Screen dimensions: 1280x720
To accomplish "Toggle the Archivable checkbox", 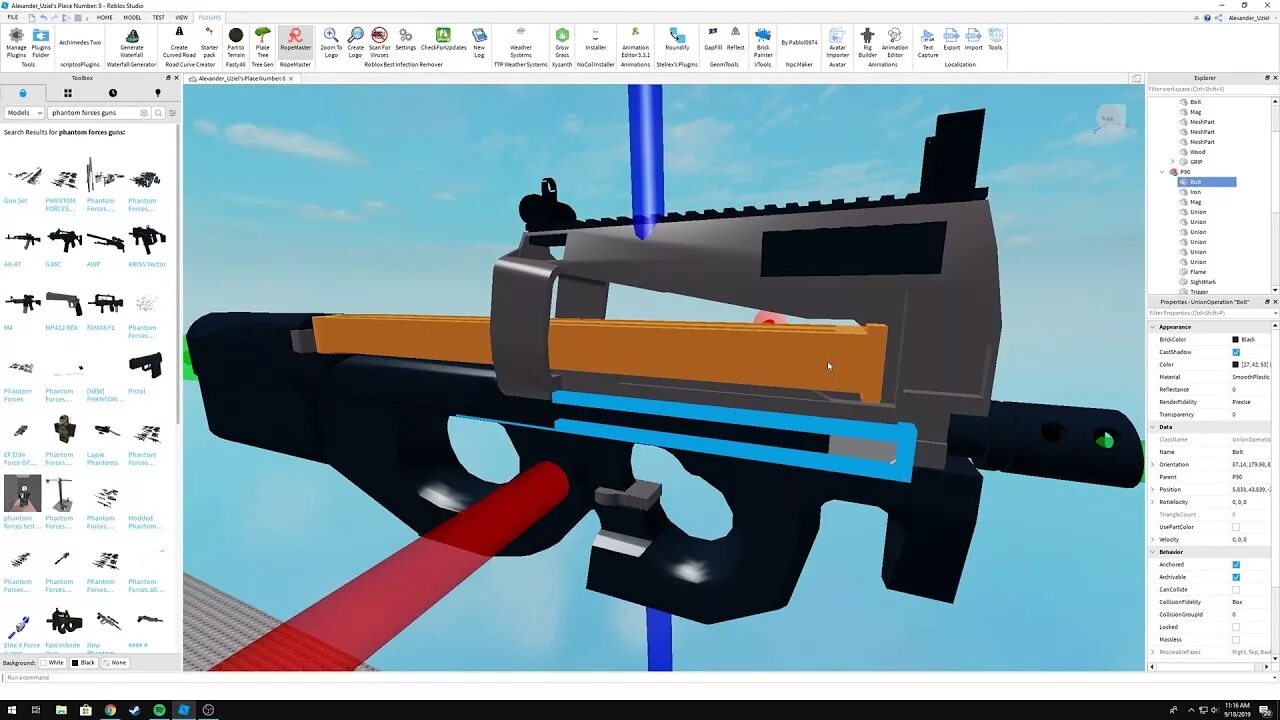I will 1236,577.
